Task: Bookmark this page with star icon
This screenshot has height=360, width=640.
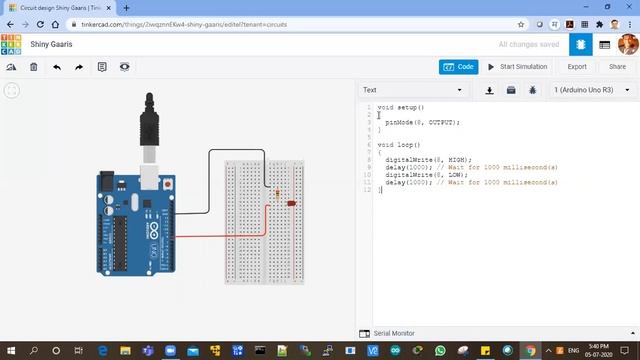Action: [521, 24]
